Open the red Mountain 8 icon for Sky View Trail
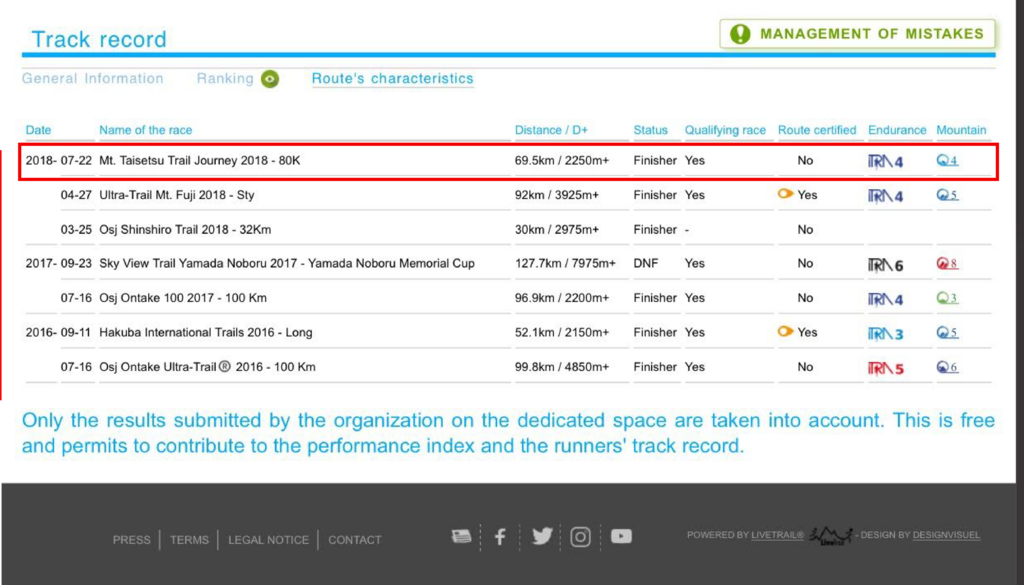 tap(947, 263)
